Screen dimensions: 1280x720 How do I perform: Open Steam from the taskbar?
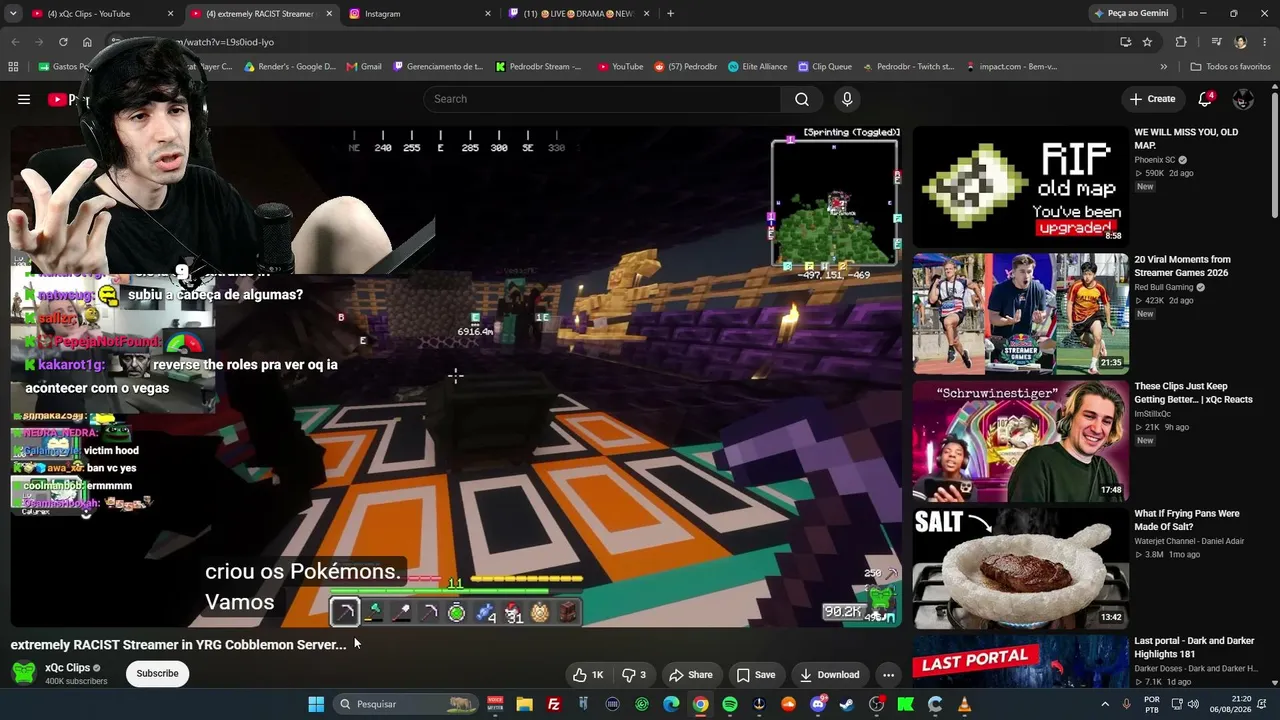coord(847,704)
